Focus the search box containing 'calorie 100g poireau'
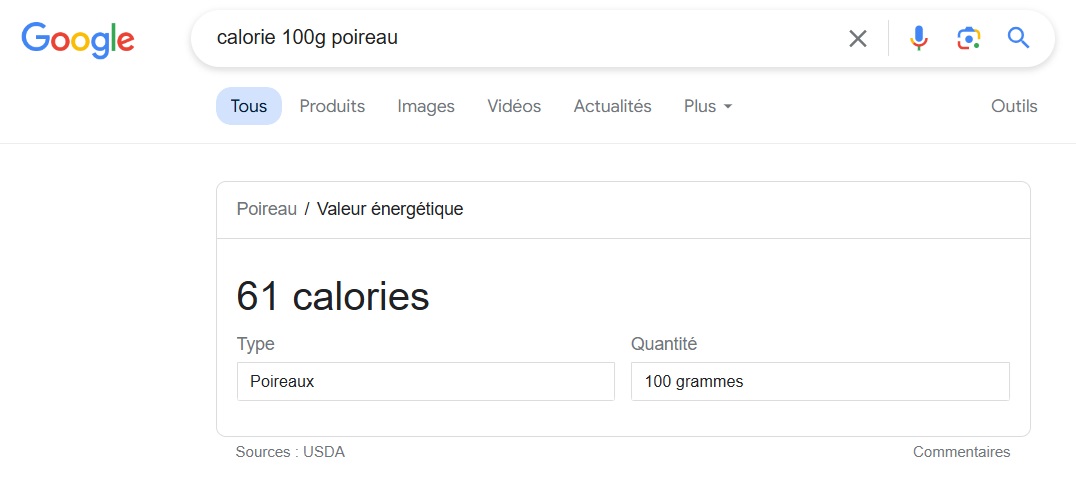Viewport: 1076px width, 491px height. coord(522,38)
